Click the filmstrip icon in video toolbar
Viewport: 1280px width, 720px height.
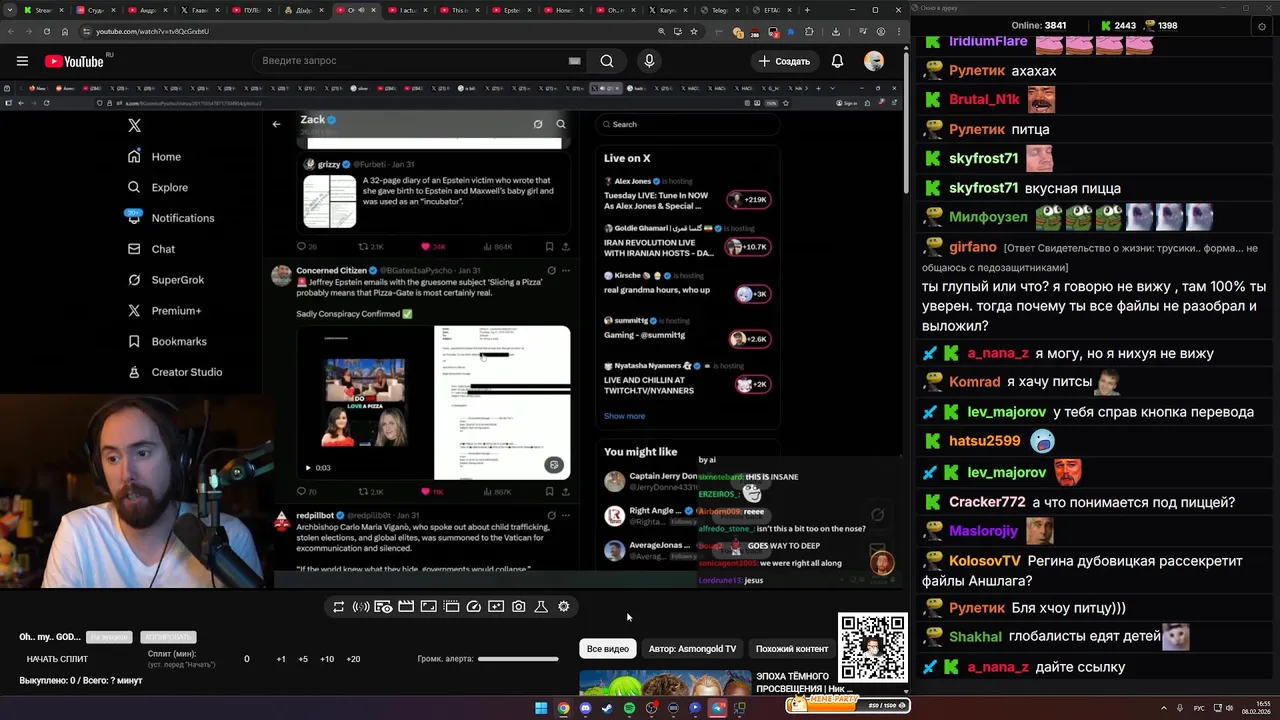(x=451, y=606)
